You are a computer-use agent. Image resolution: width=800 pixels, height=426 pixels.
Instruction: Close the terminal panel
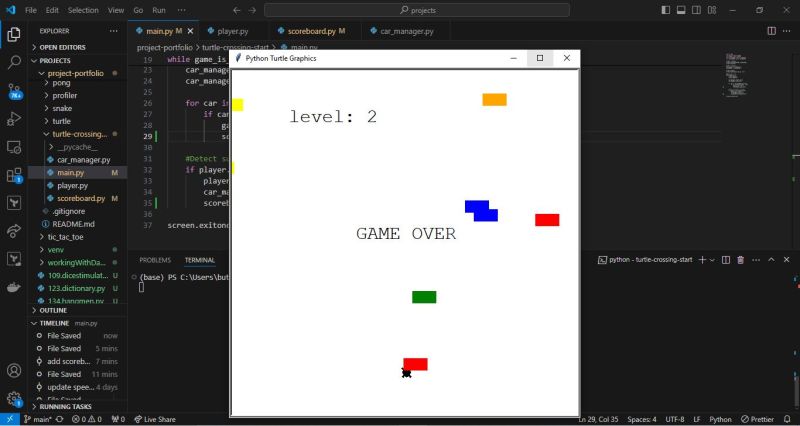coord(786,260)
